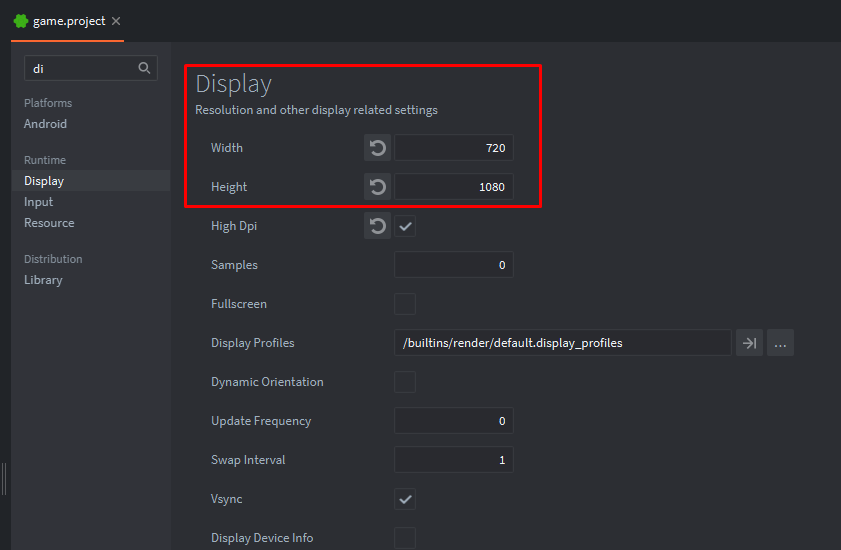Click the game.project tab icon
Viewport: 841px width, 550px height.
tap(21, 21)
